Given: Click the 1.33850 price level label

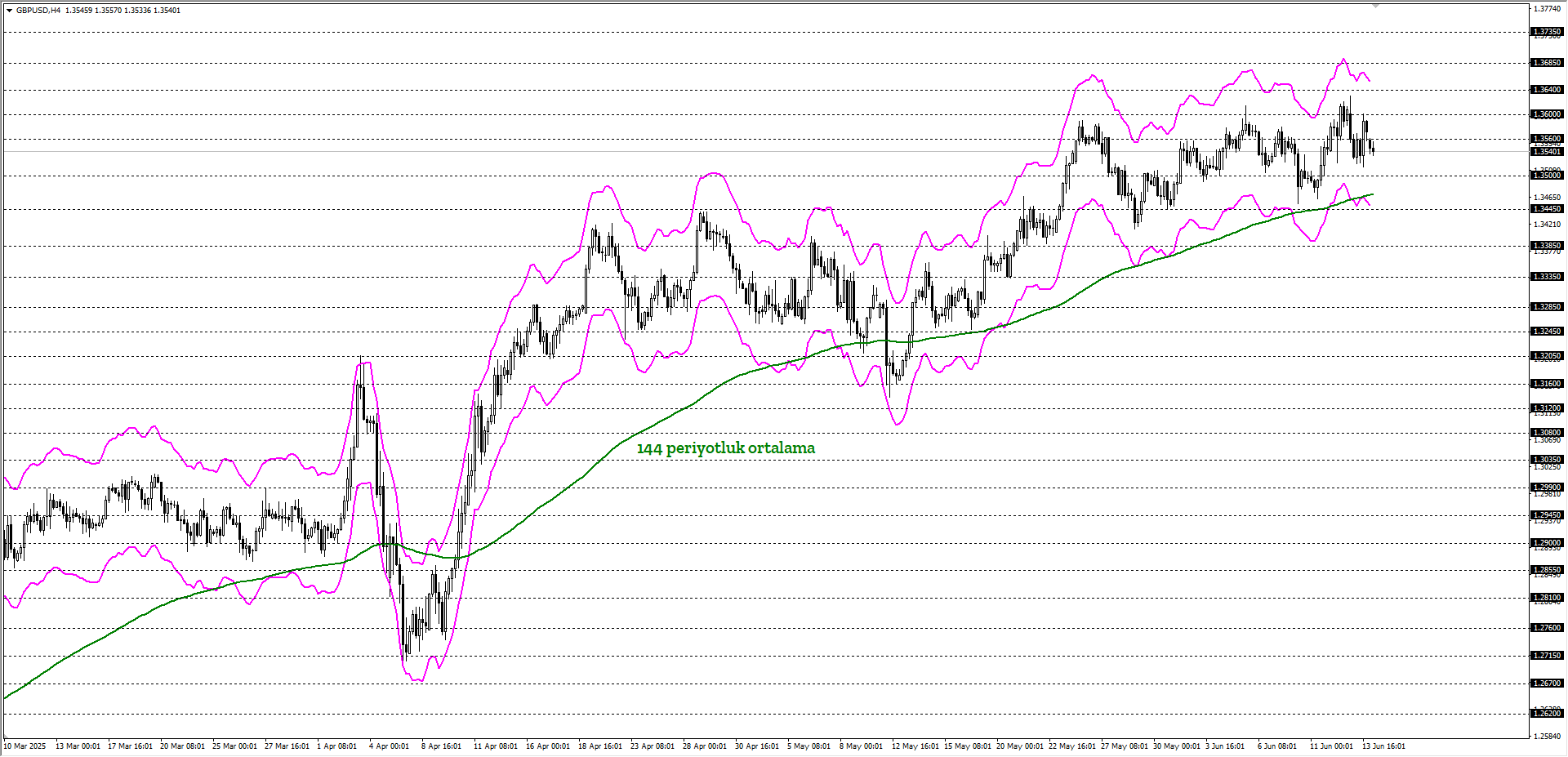Looking at the screenshot, I should [1546, 246].
